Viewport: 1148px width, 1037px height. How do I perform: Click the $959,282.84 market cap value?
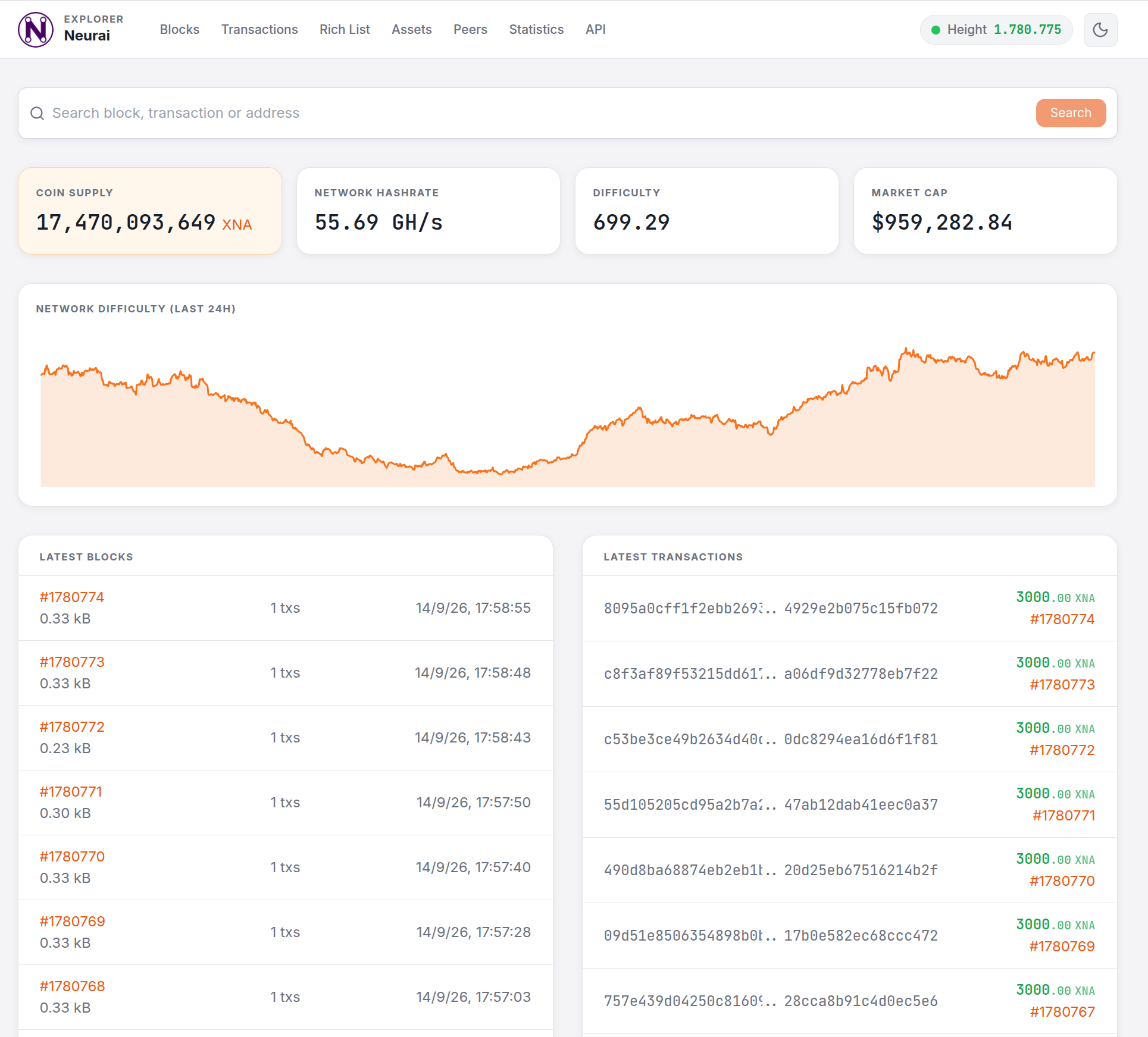(941, 222)
